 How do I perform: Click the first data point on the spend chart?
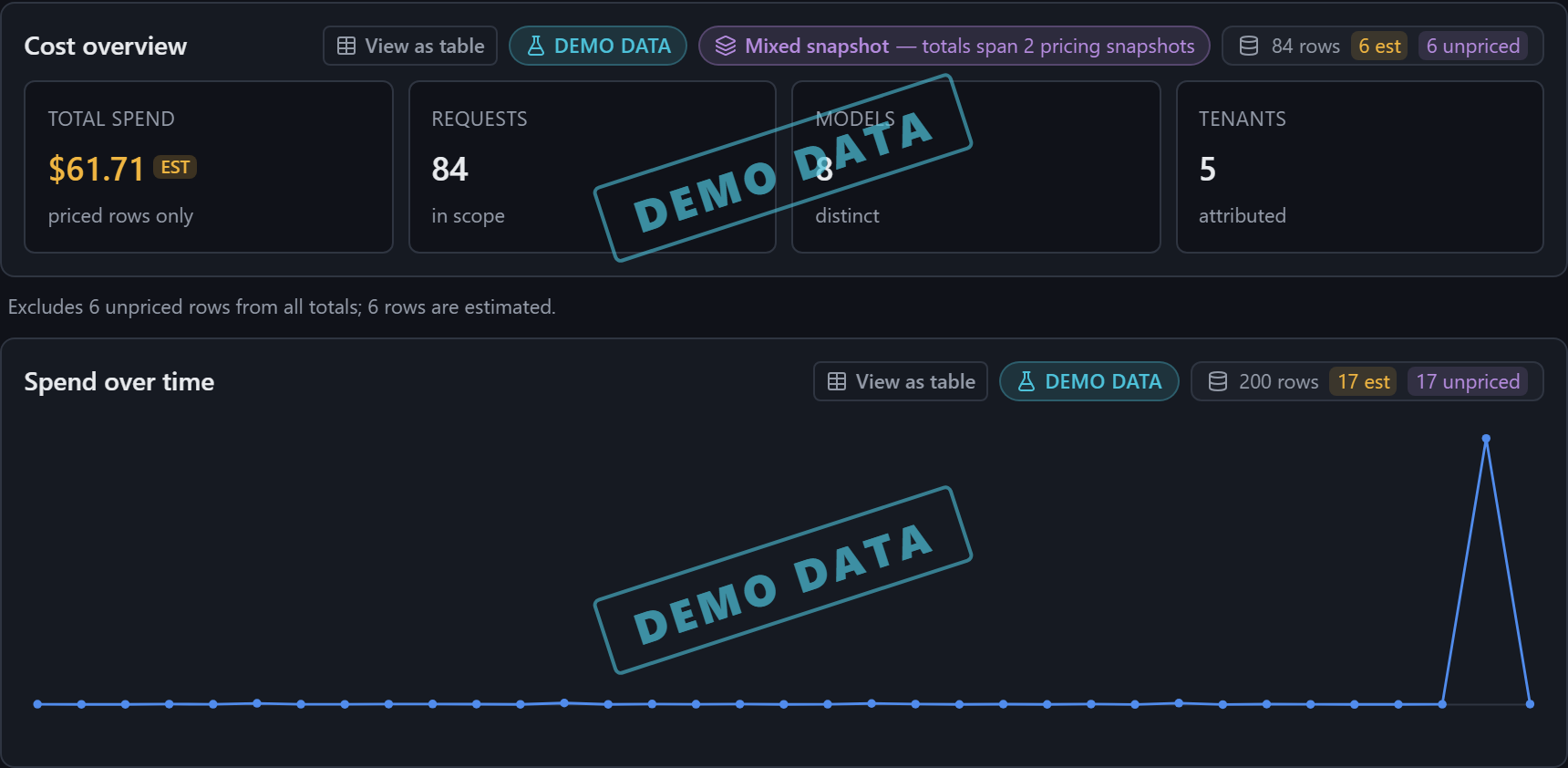click(x=37, y=704)
